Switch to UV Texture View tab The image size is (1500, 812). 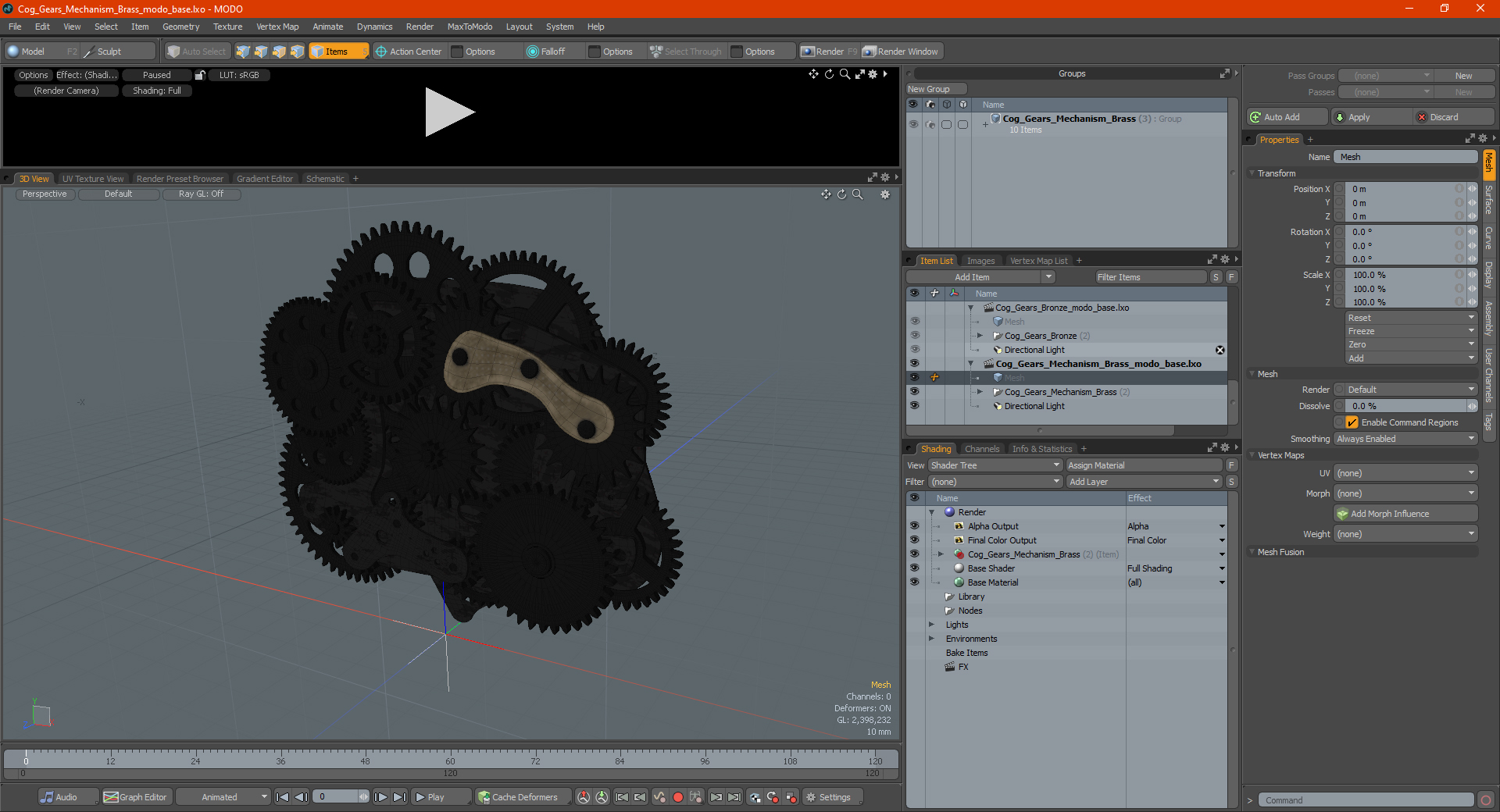(x=93, y=179)
